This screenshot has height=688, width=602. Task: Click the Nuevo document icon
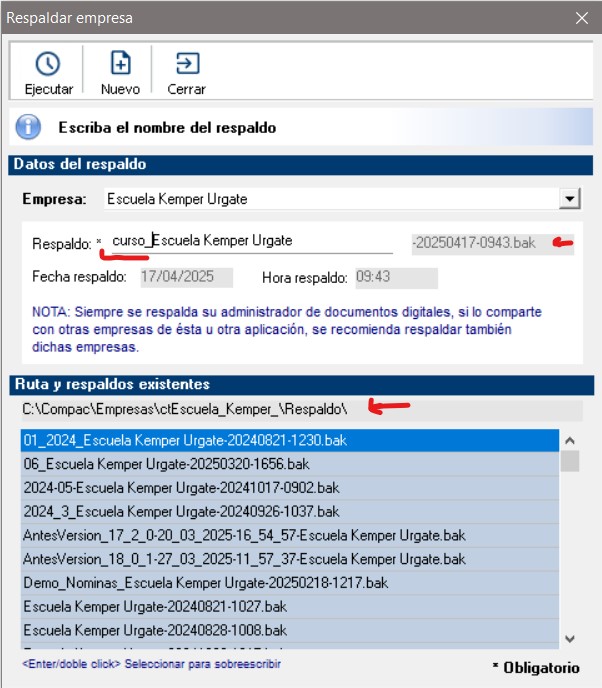[x=120, y=64]
